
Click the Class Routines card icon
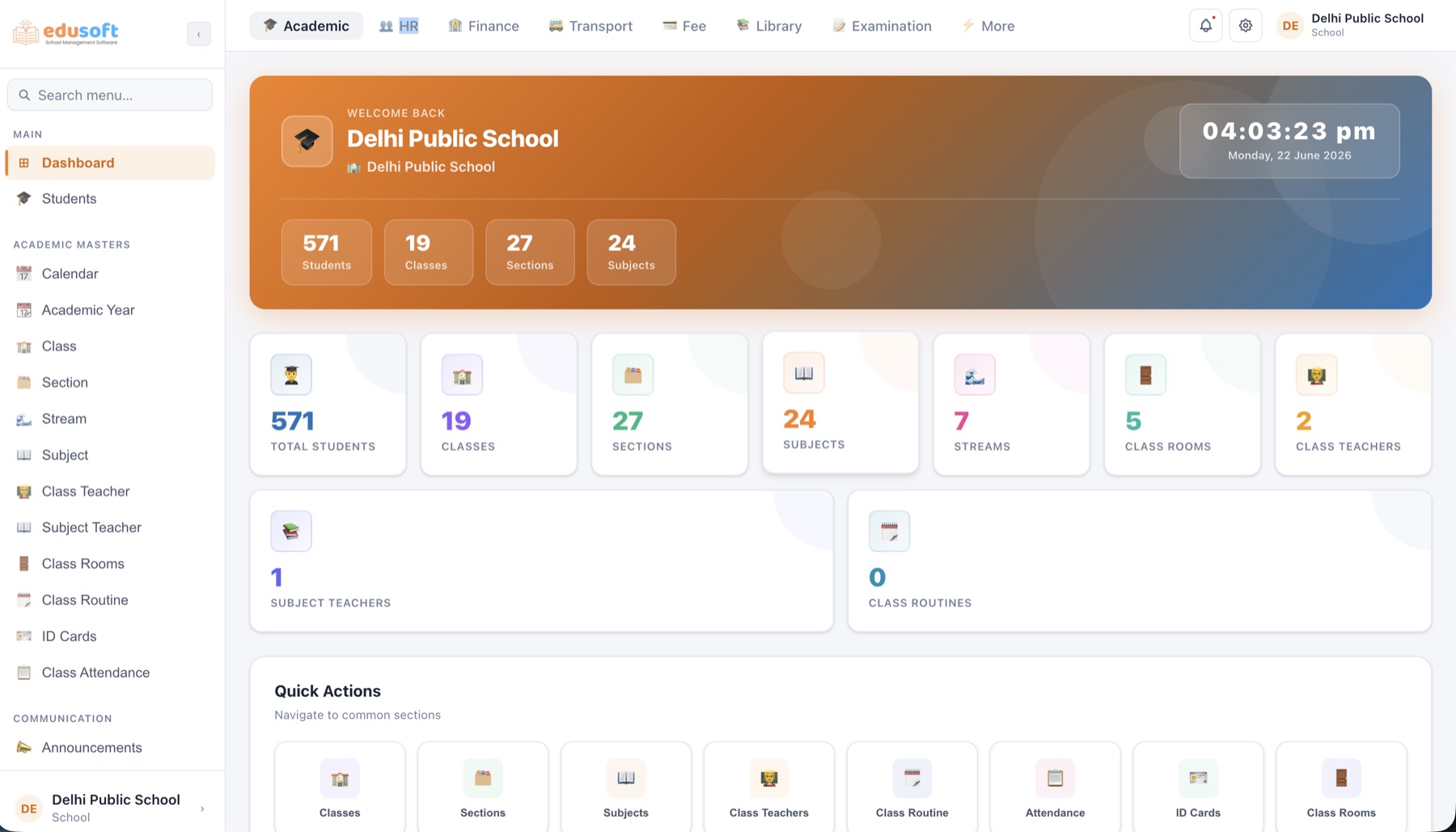(x=889, y=531)
